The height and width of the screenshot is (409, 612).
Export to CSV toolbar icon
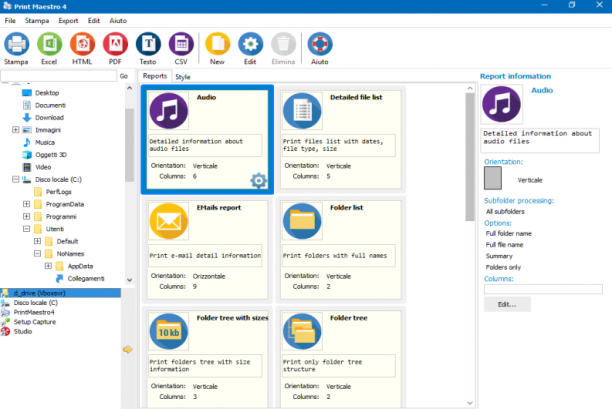point(181,44)
